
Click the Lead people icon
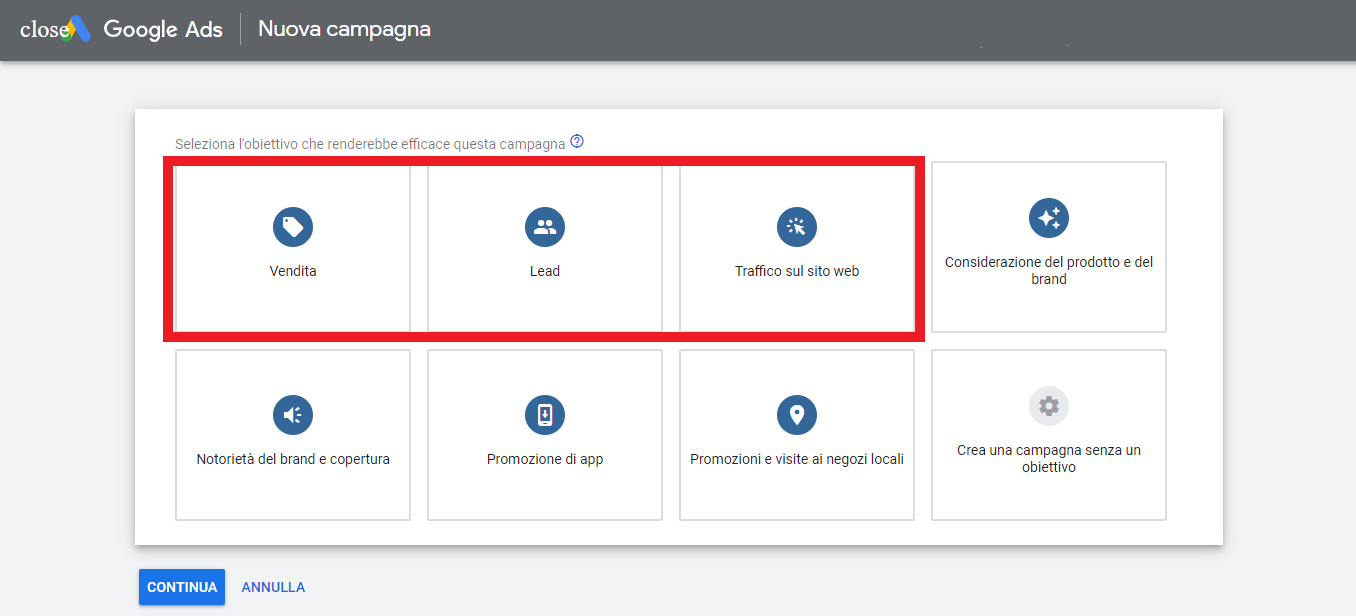(545, 227)
